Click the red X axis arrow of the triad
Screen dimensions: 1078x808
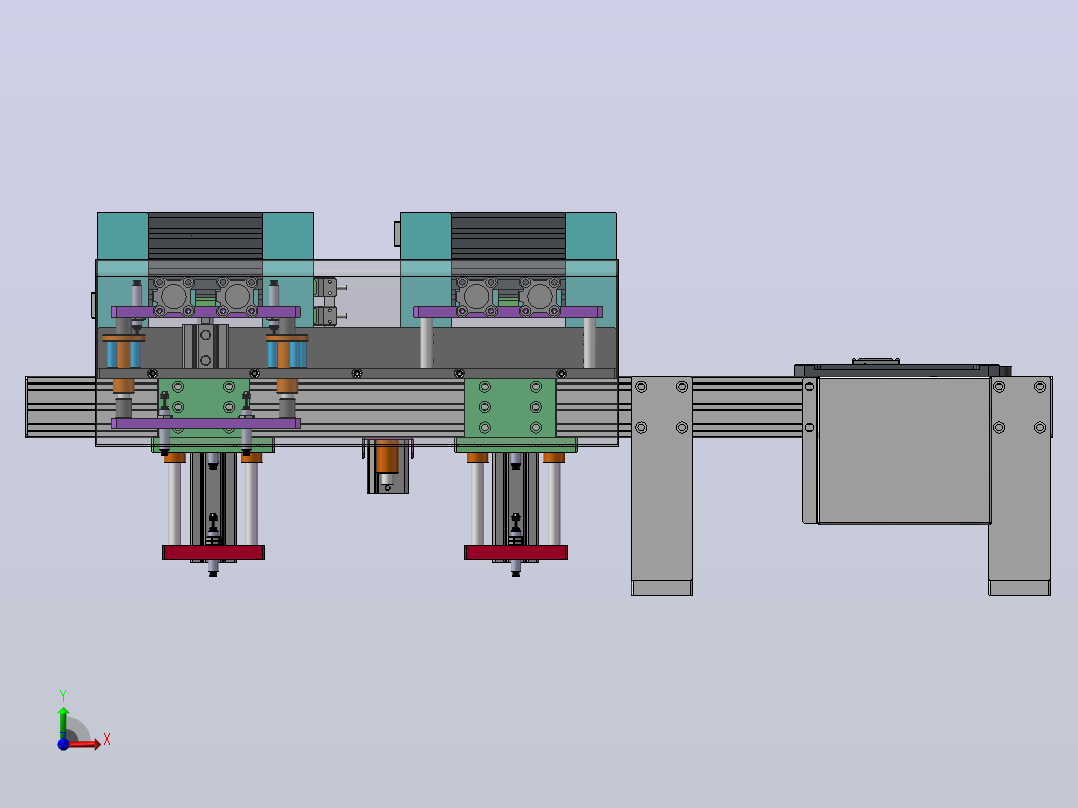[86, 744]
